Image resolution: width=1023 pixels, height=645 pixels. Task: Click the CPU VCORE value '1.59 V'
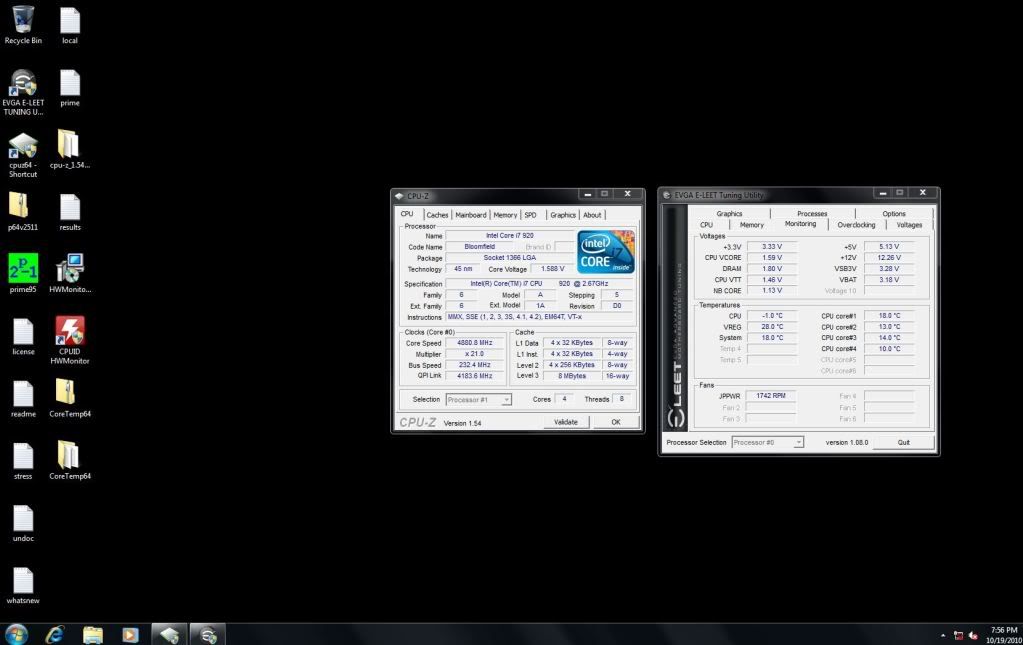pyautogui.click(x=772, y=258)
